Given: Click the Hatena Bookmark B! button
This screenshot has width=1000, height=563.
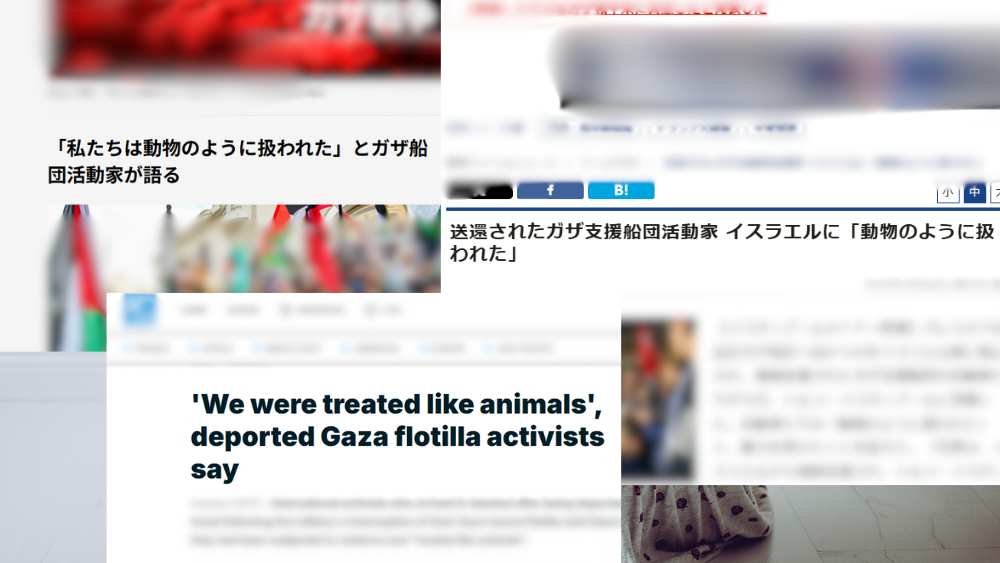Looking at the screenshot, I should coord(621,190).
